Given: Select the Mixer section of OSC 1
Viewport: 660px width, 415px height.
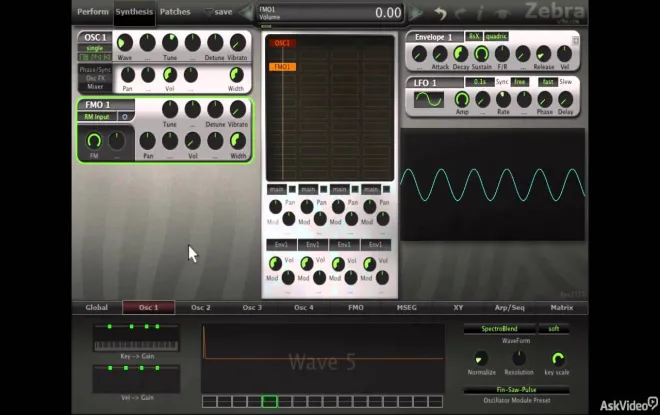Looking at the screenshot, I should [95, 86].
